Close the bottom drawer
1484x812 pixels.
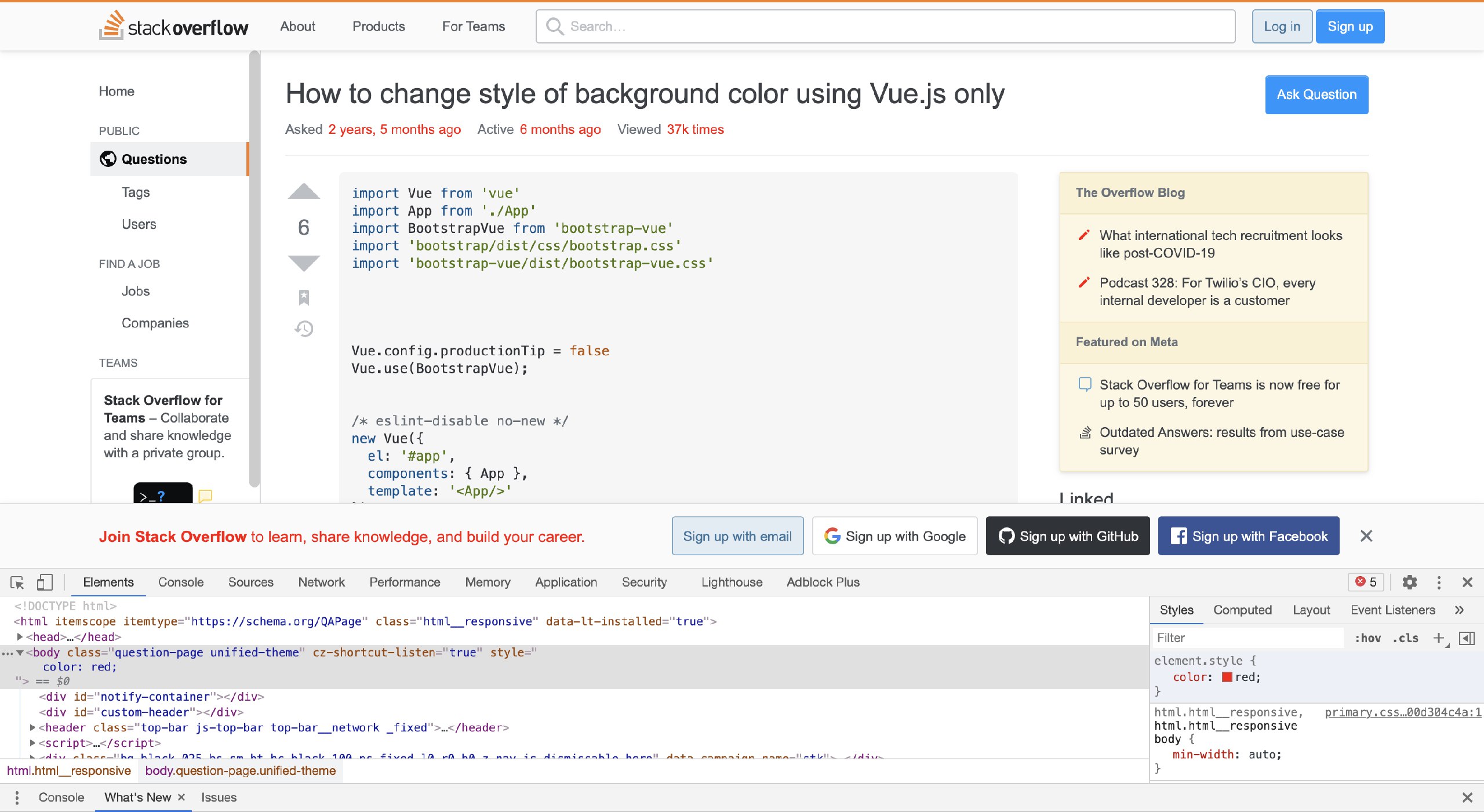tap(1467, 798)
